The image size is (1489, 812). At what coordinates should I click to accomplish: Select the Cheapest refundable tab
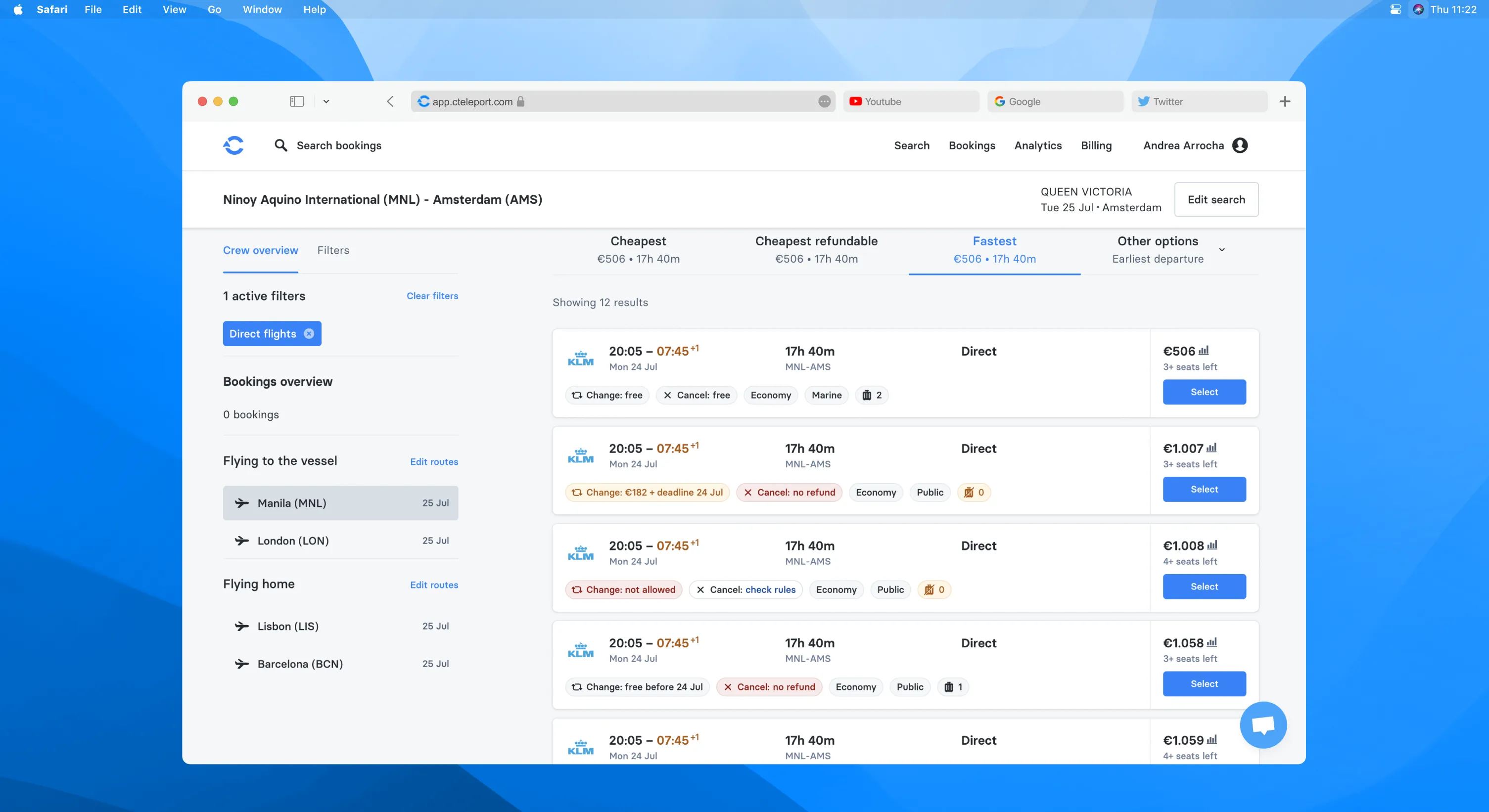(x=816, y=250)
